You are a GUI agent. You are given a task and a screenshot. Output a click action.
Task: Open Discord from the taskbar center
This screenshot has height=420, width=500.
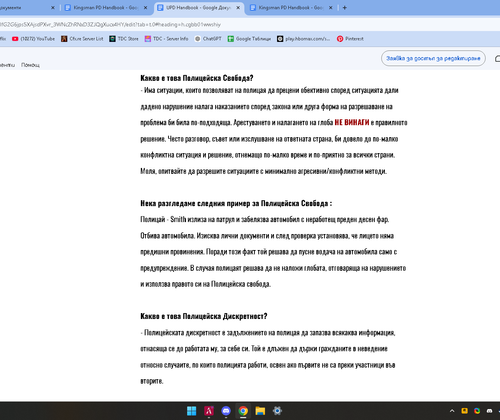(226, 411)
